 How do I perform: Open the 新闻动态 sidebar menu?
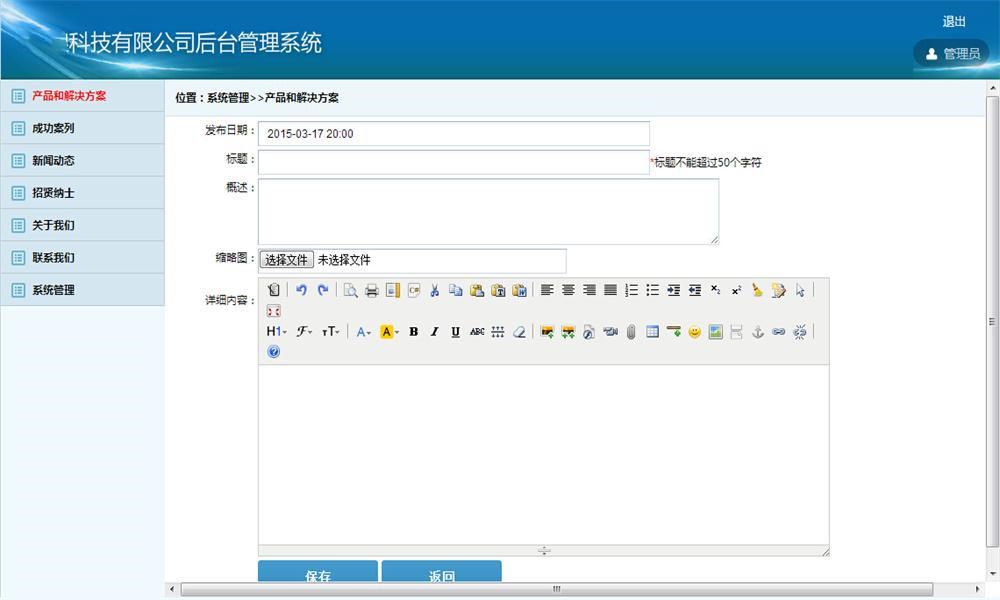point(82,161)
